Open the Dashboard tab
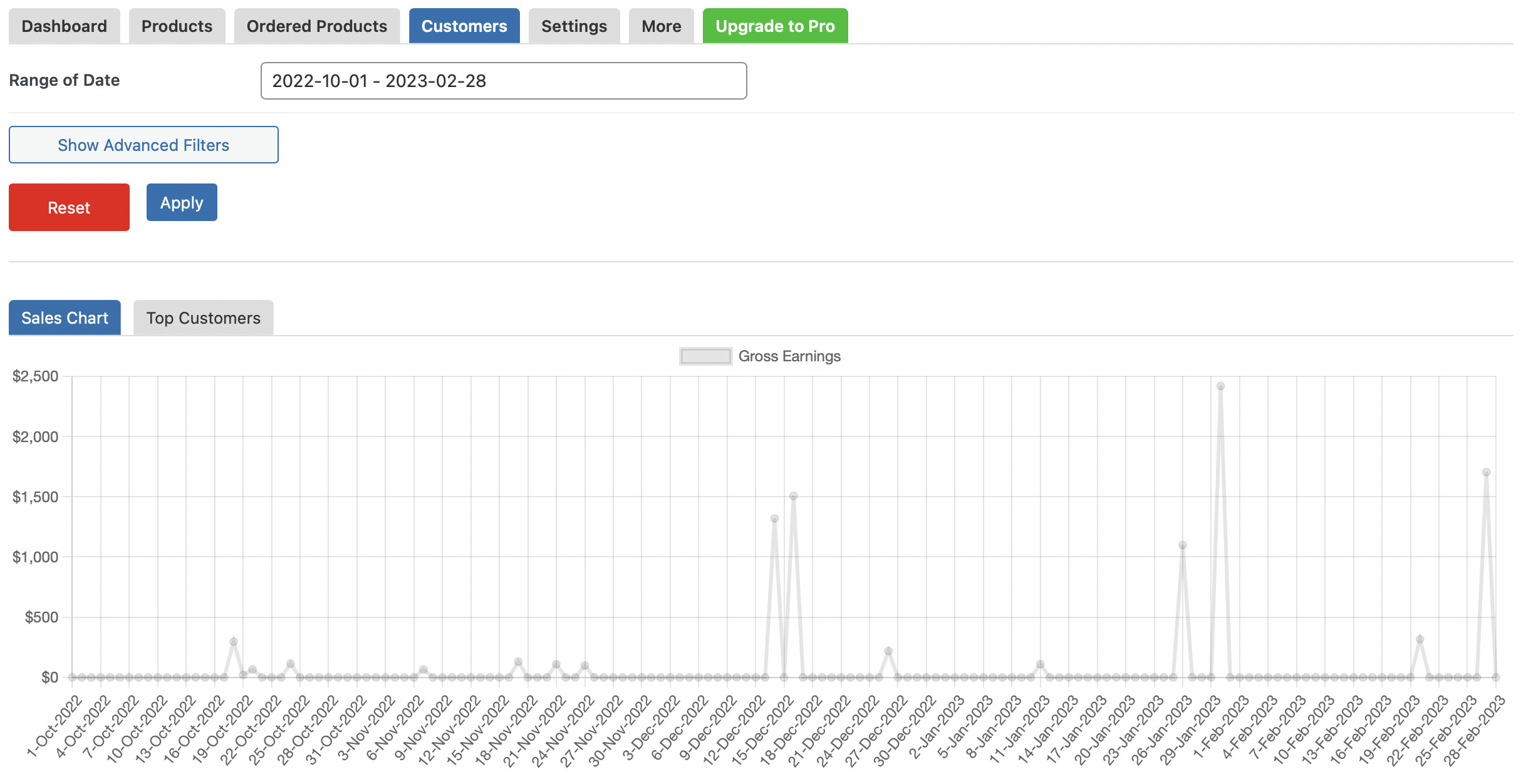 click(64, 26)
